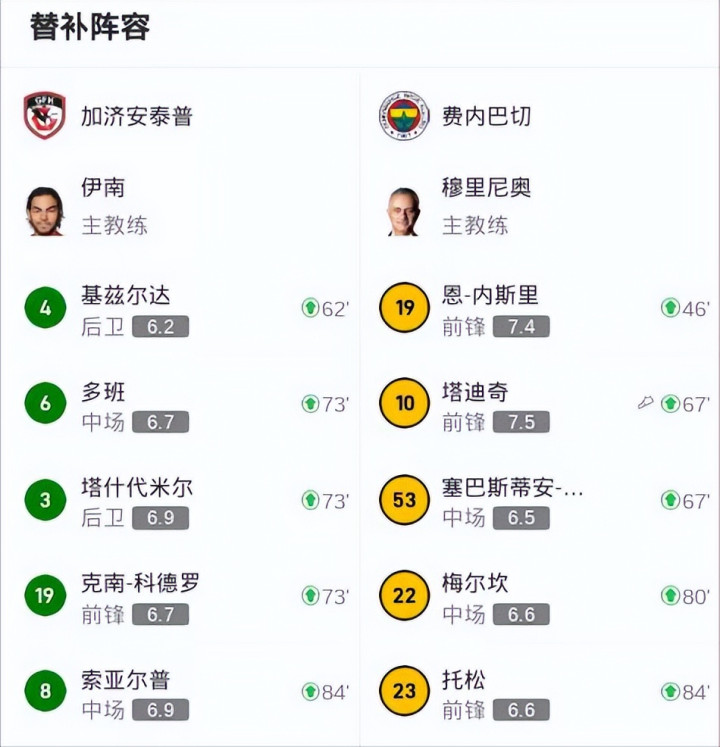This screenshot has height=747, width=720.
Task: Click the assist boot icon beside 塔迪奇
Action: pos(645,404)
